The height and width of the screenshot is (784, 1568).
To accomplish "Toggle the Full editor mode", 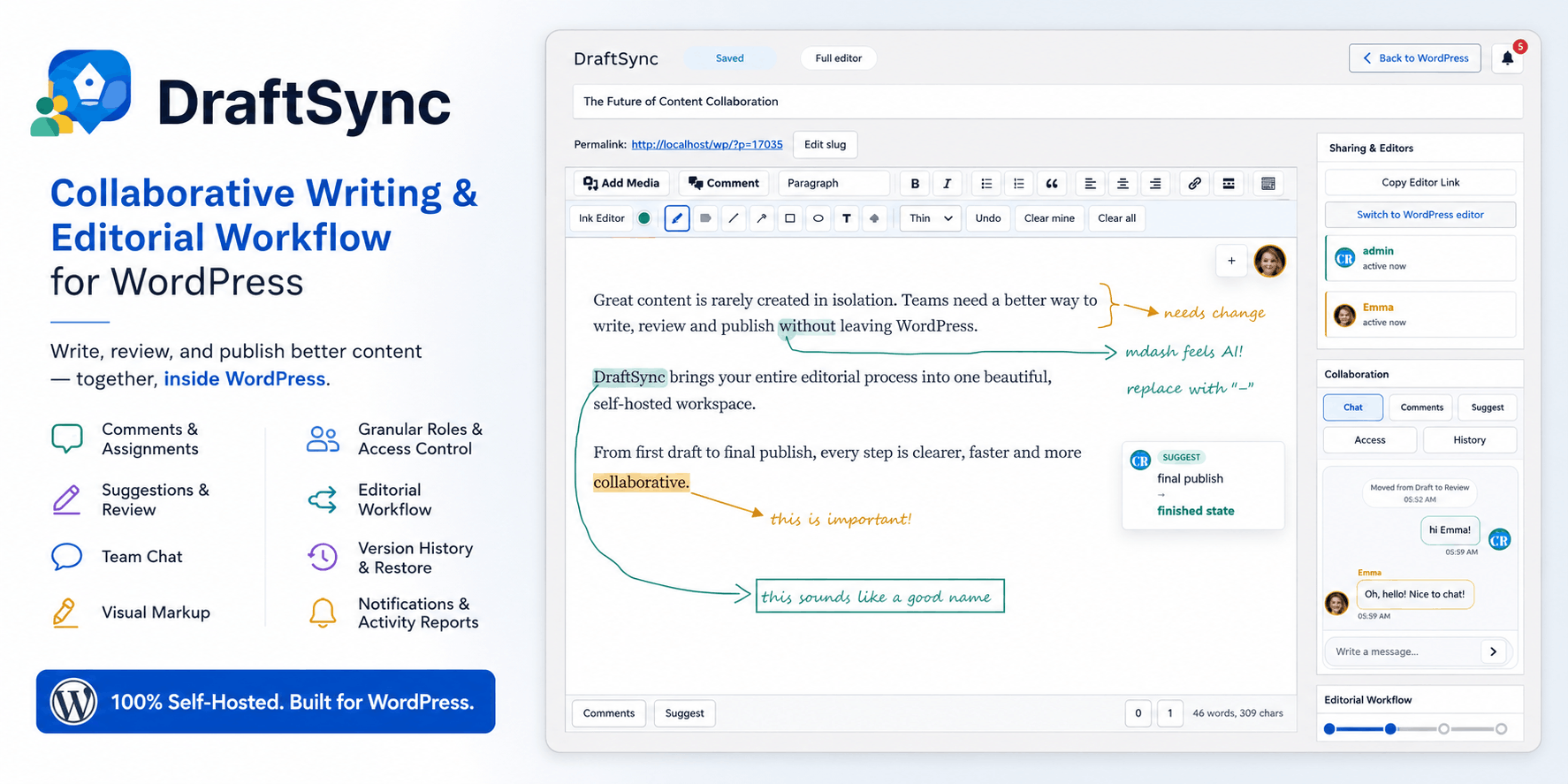I will [839, 58].
